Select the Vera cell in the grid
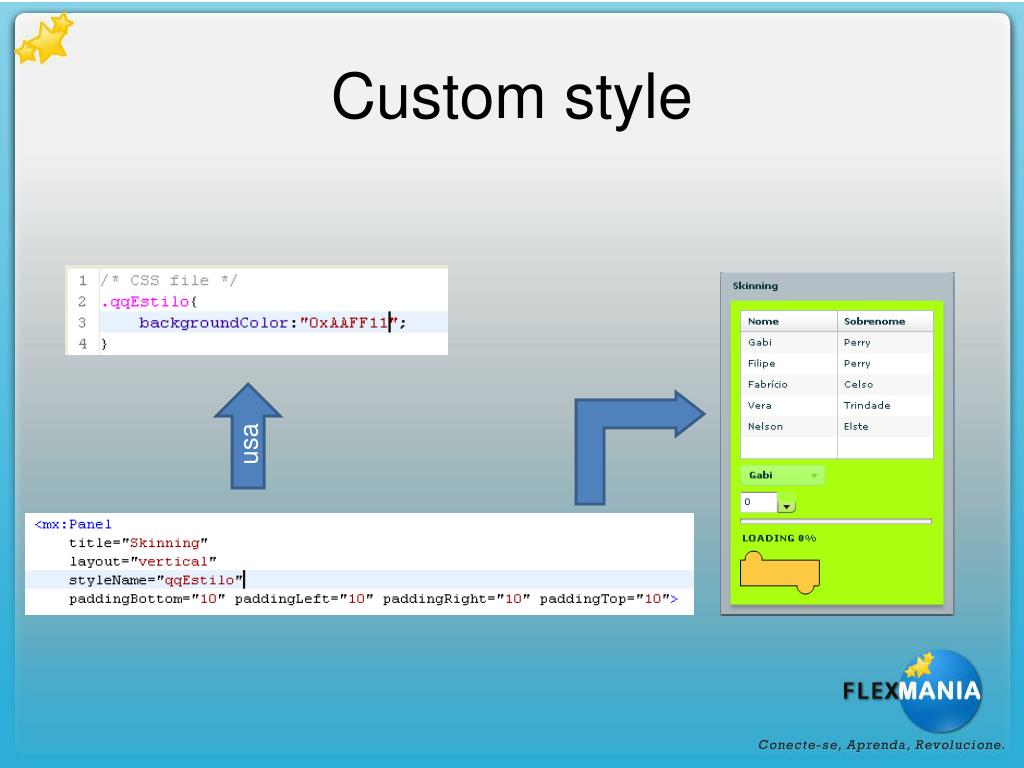This screenshot has height=768, width=1024. coord(789,405)
